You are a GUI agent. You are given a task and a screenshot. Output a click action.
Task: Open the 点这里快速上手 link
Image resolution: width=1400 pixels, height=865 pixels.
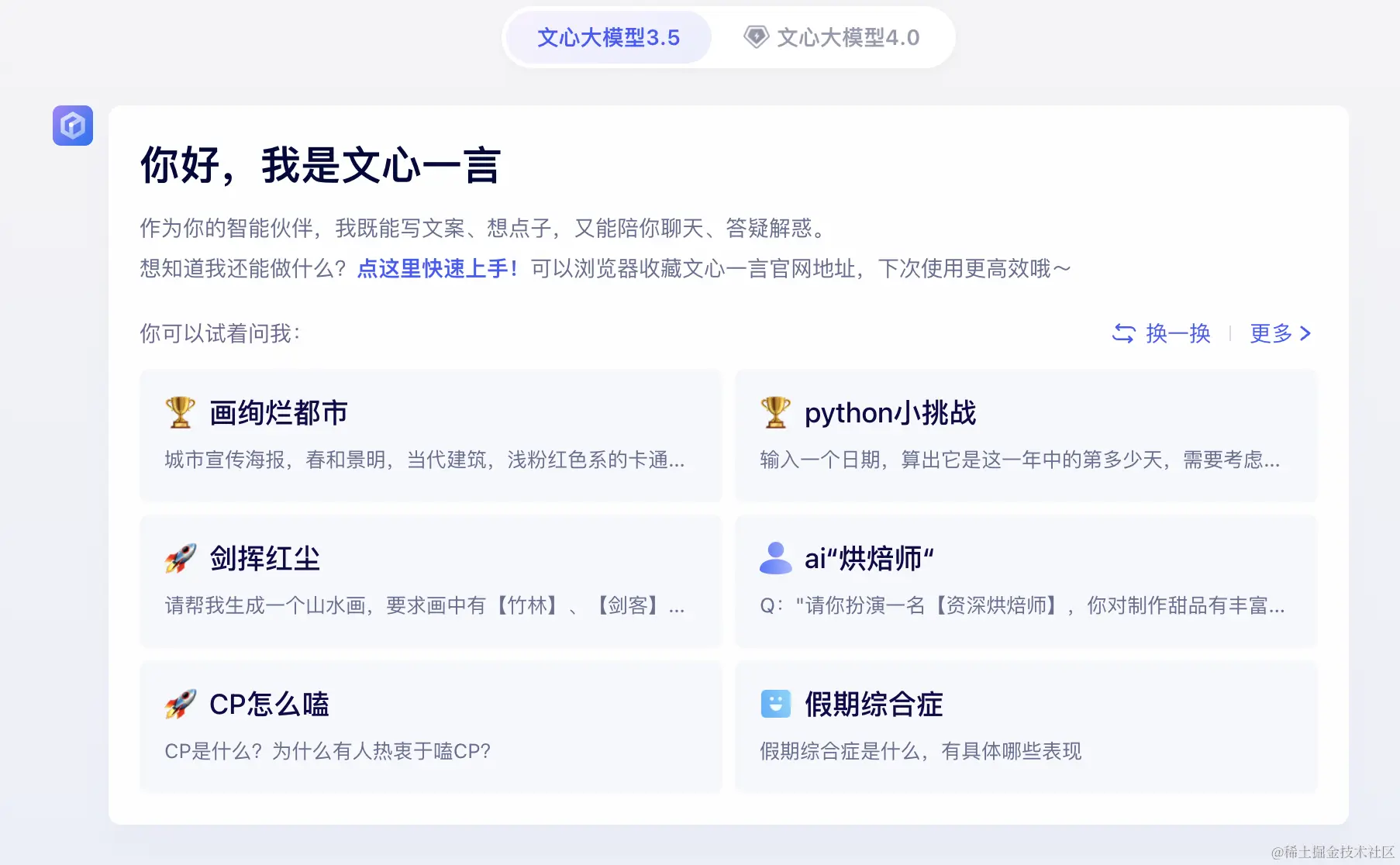coord(437,269)
